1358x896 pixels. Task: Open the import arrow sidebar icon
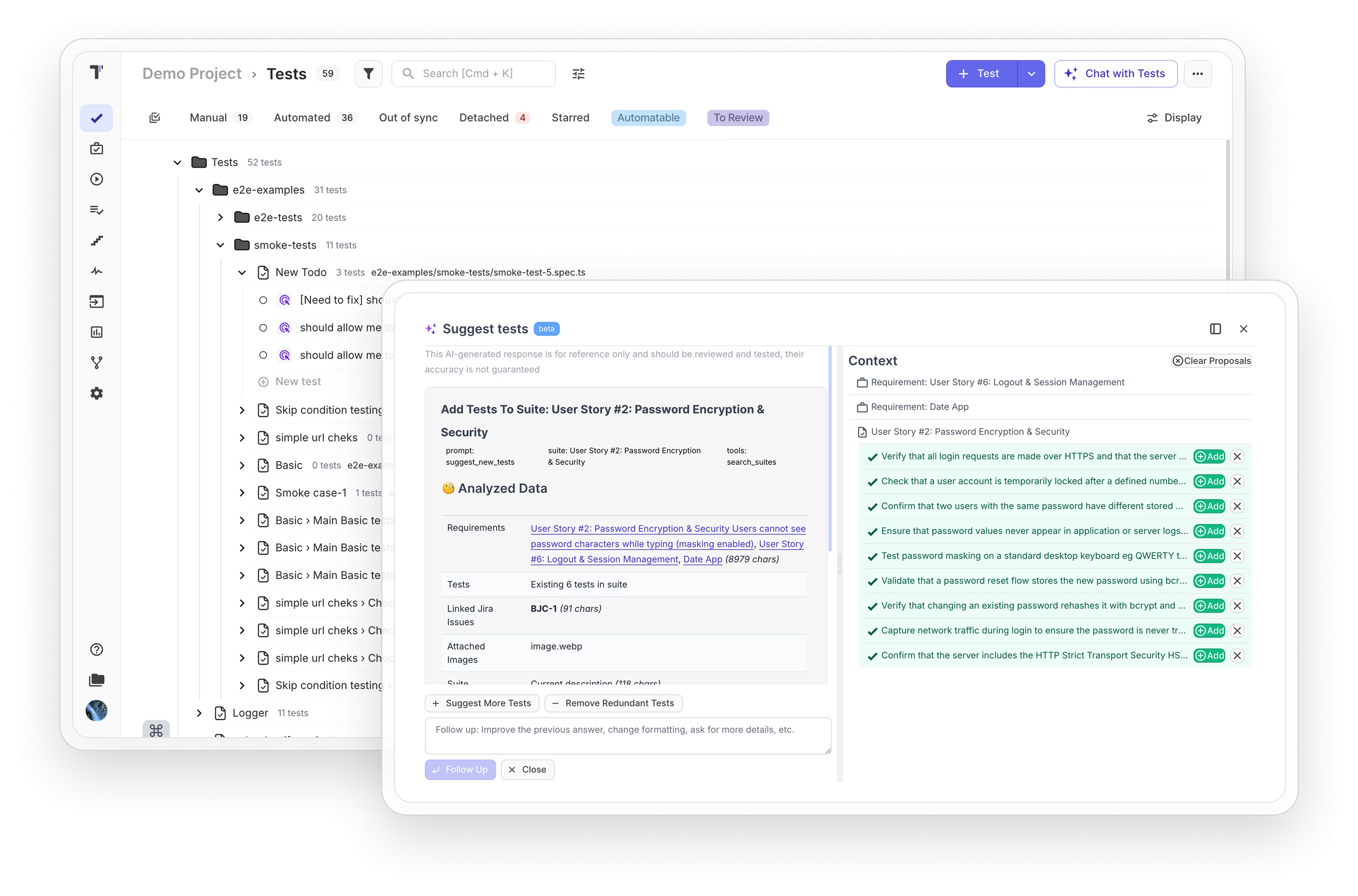click(x=97, y=302)
